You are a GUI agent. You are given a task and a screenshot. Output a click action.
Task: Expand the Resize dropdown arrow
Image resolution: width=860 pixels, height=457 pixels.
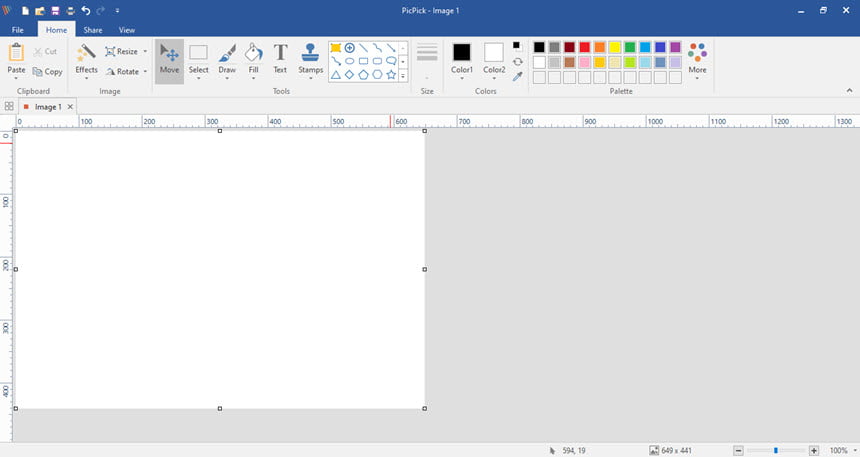point(145,51)
